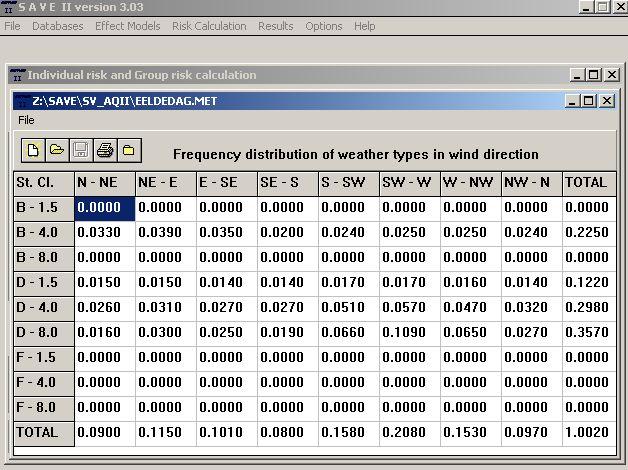Click the yellow folder toolbar icon

coord(129,151)
